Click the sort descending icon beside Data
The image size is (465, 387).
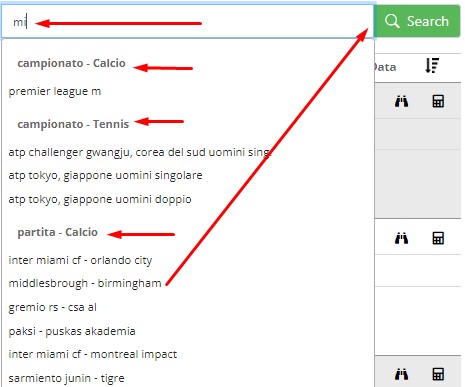[x=432, y=65]
